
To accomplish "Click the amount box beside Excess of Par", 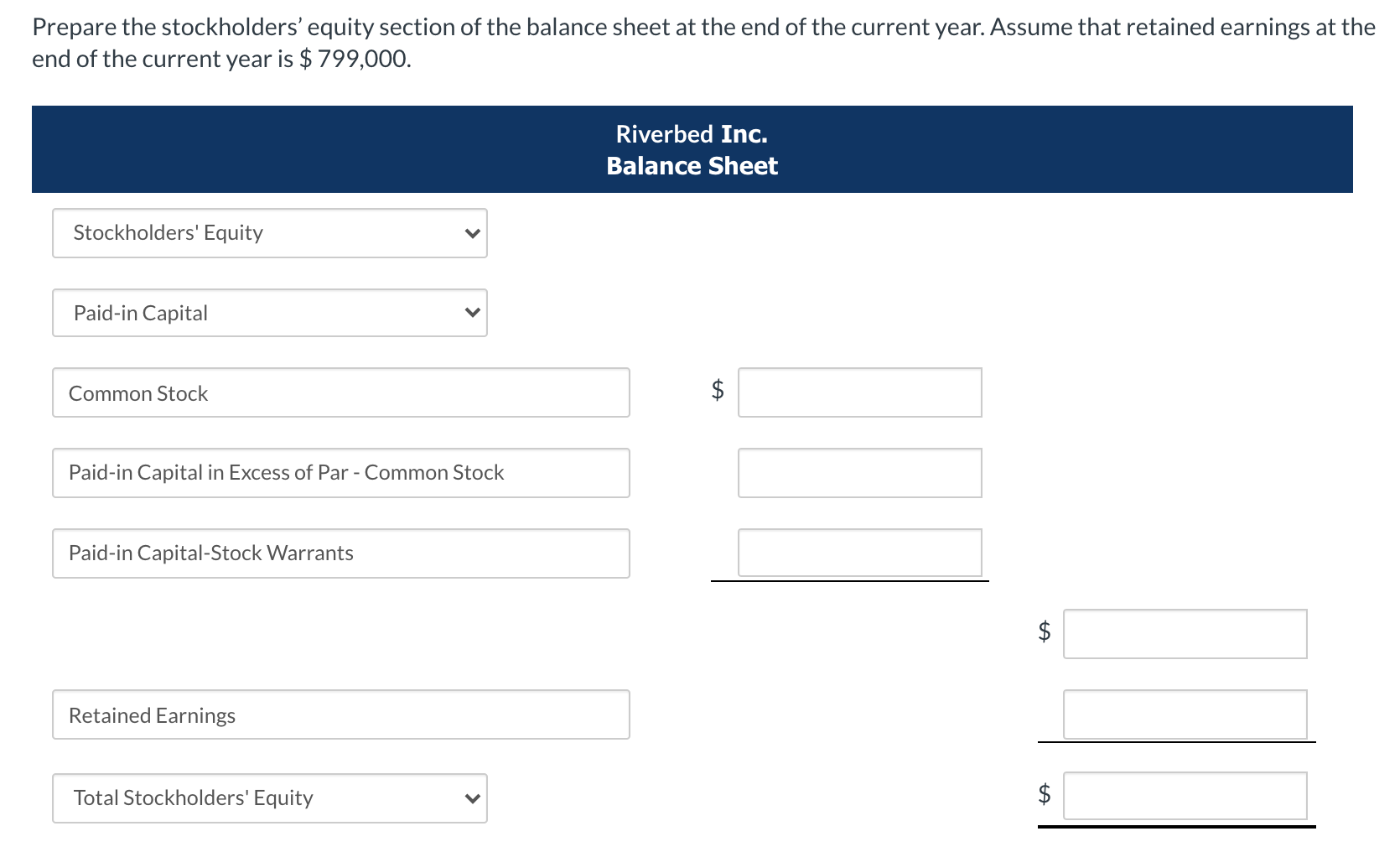I will click(859, 473).
